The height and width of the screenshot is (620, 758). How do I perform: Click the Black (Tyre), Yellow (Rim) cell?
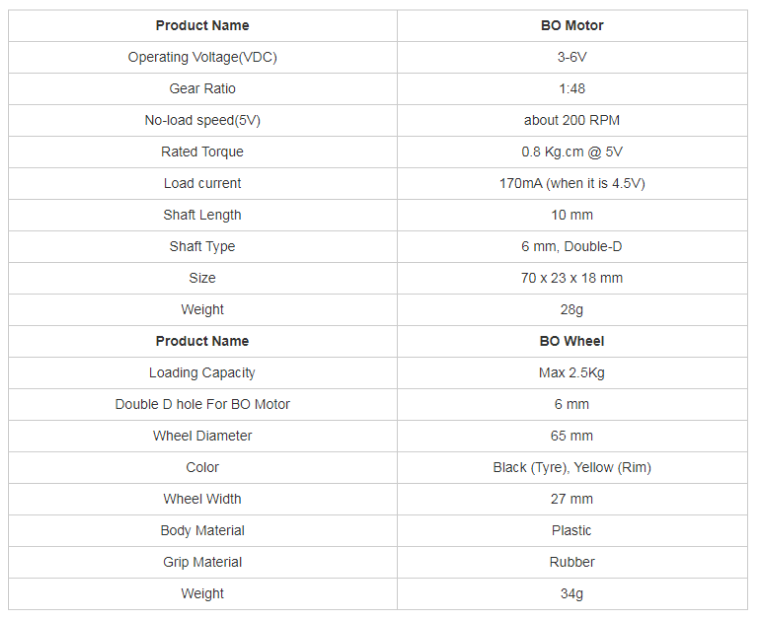572,467
